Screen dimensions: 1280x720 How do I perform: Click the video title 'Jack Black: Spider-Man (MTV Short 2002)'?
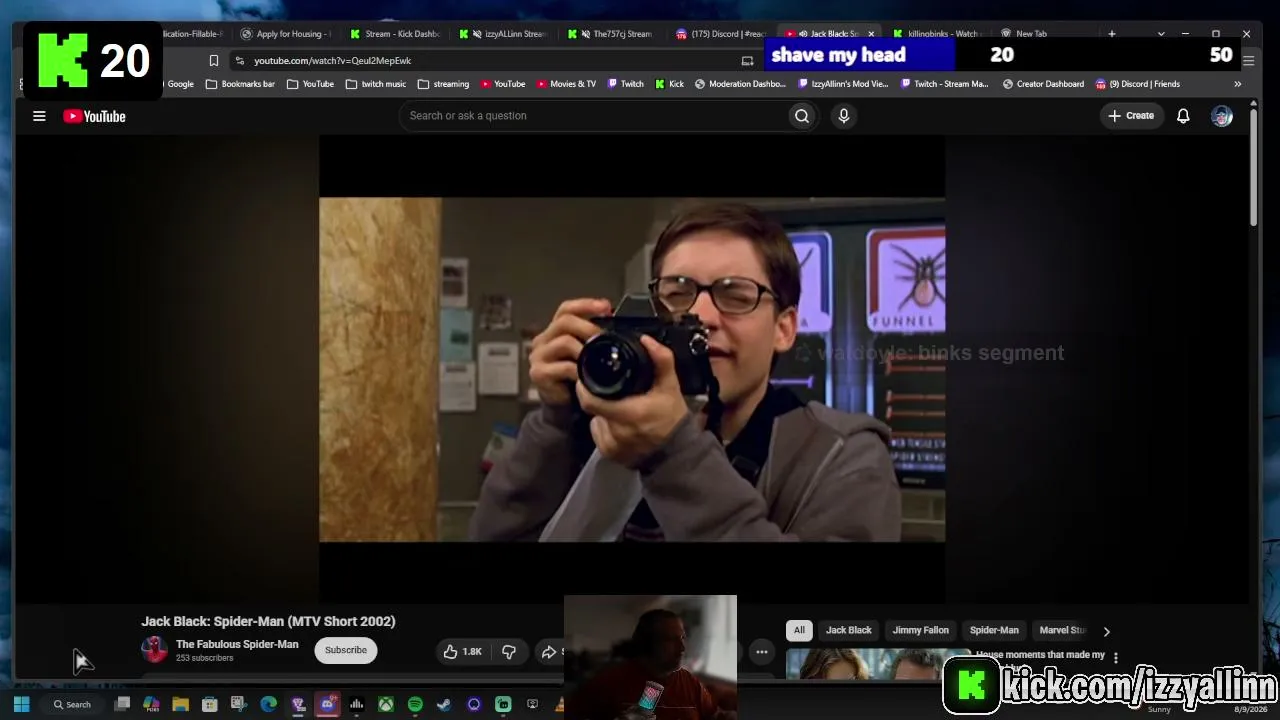point(268,621)
